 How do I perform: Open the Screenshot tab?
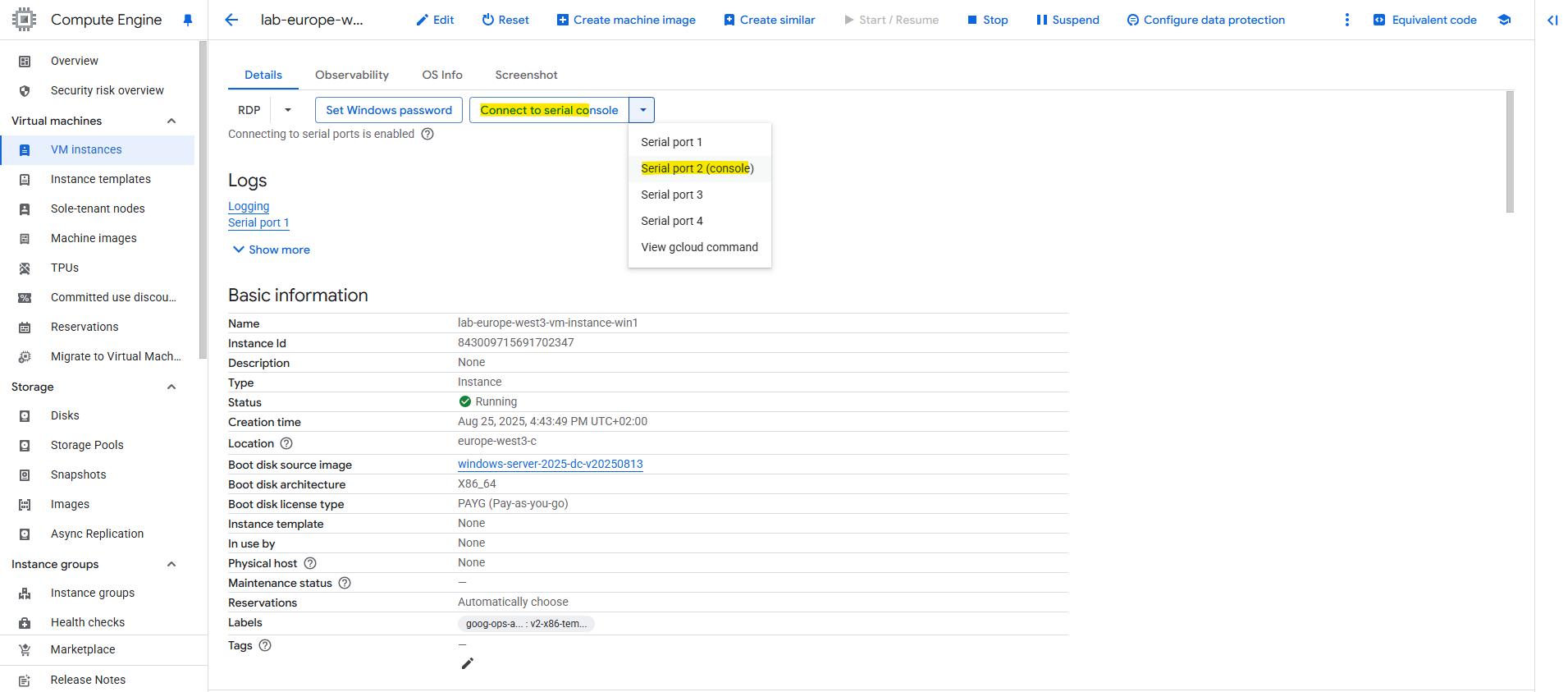coord(526,75)
